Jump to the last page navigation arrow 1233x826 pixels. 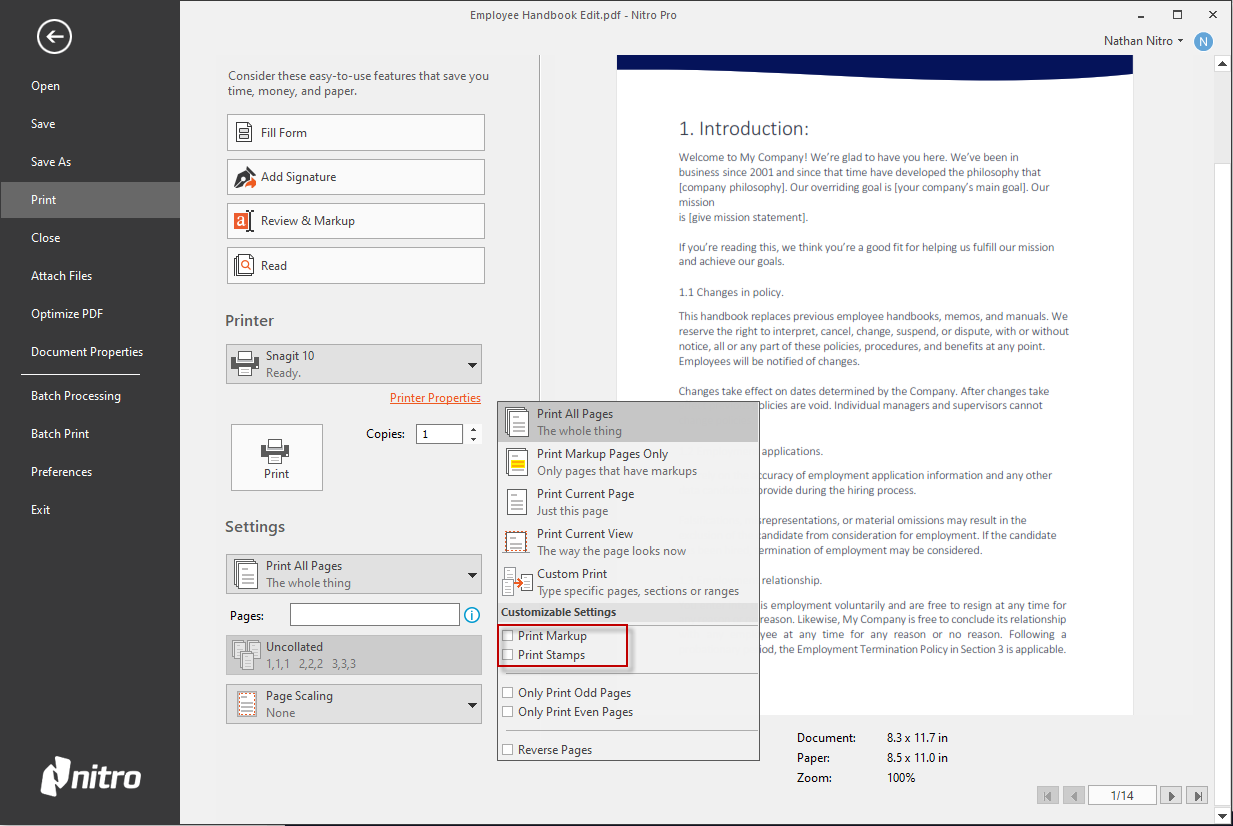[x=1197, y=795]
